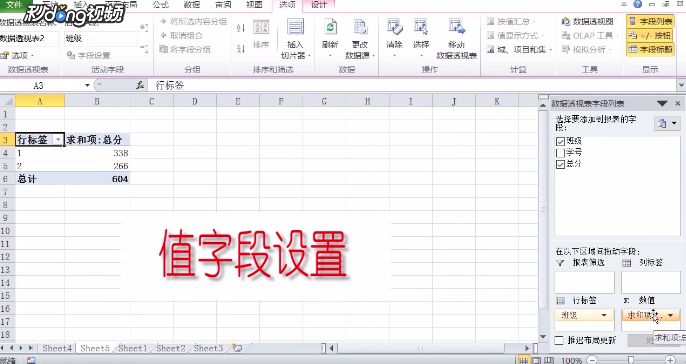Open the Name Box dropdown arrow
686x364 pixels.
point(87,85)
